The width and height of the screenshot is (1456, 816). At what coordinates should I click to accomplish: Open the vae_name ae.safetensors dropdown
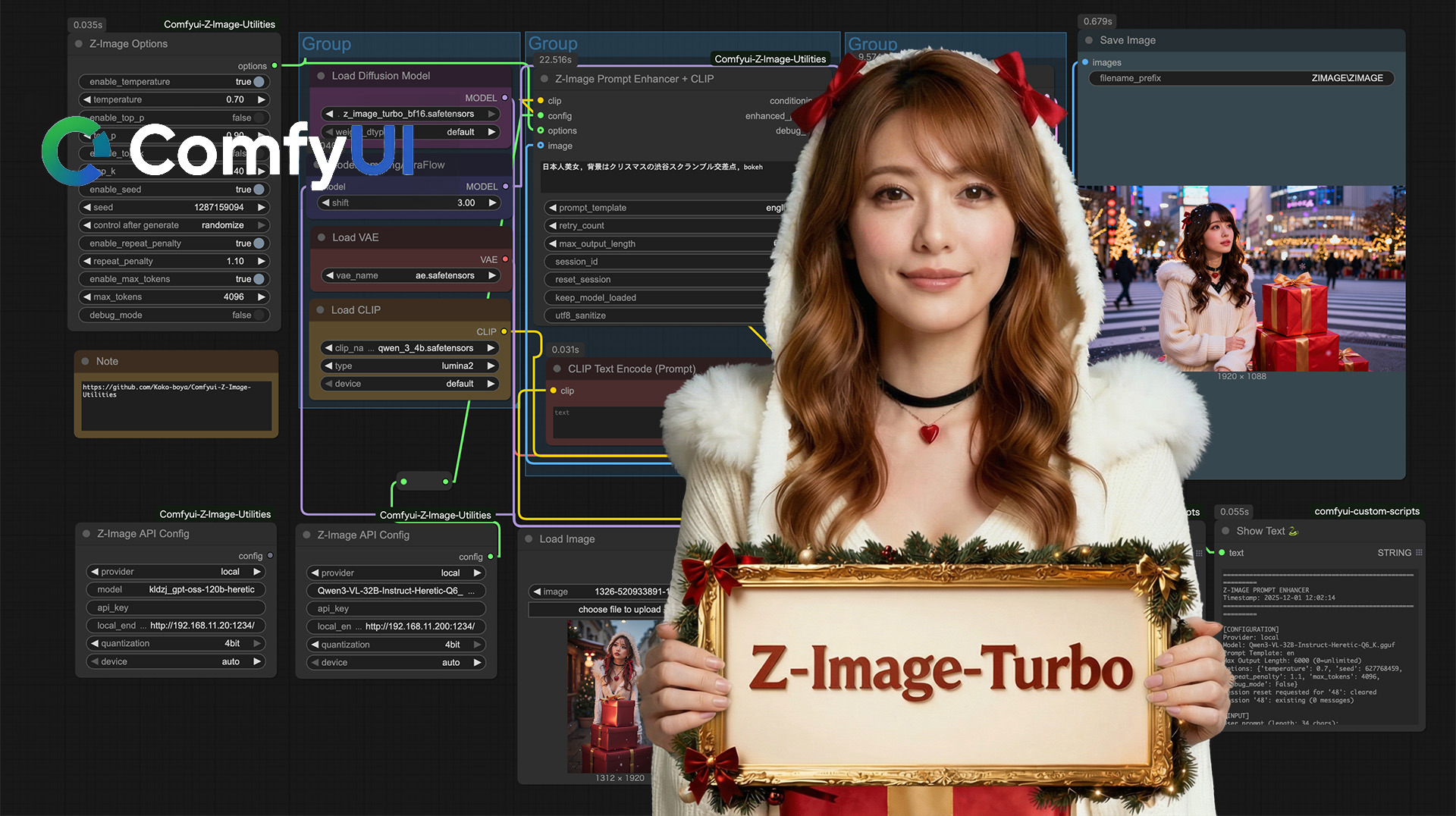point(410,275)
